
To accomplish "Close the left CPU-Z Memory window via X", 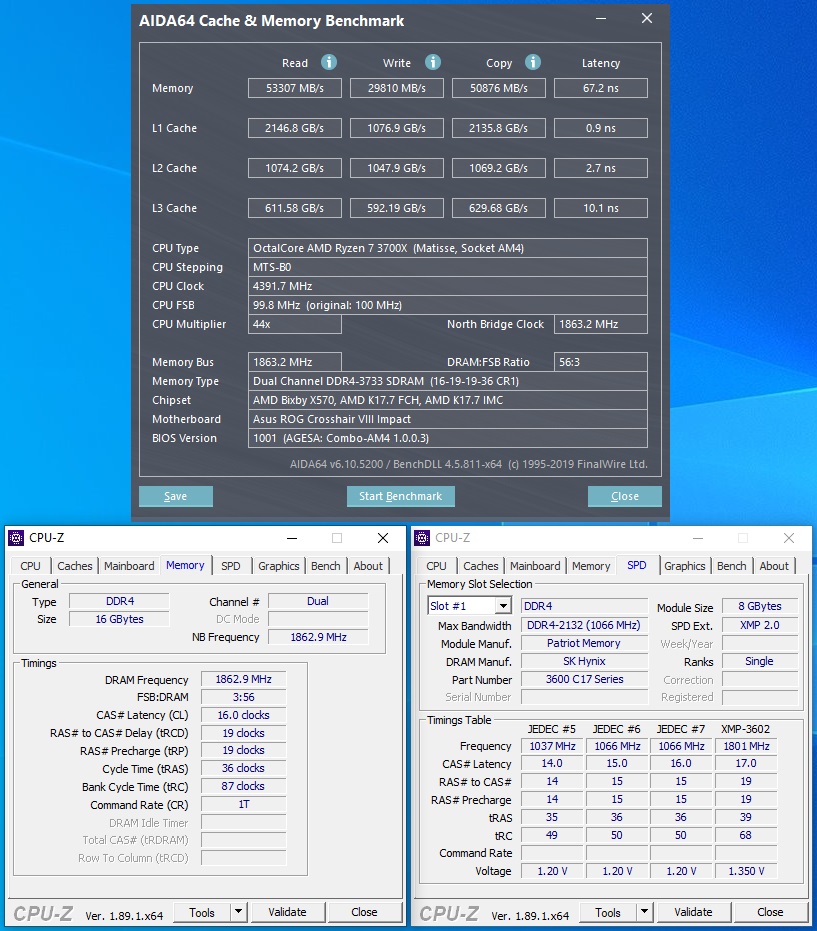I will click(383, 538).
